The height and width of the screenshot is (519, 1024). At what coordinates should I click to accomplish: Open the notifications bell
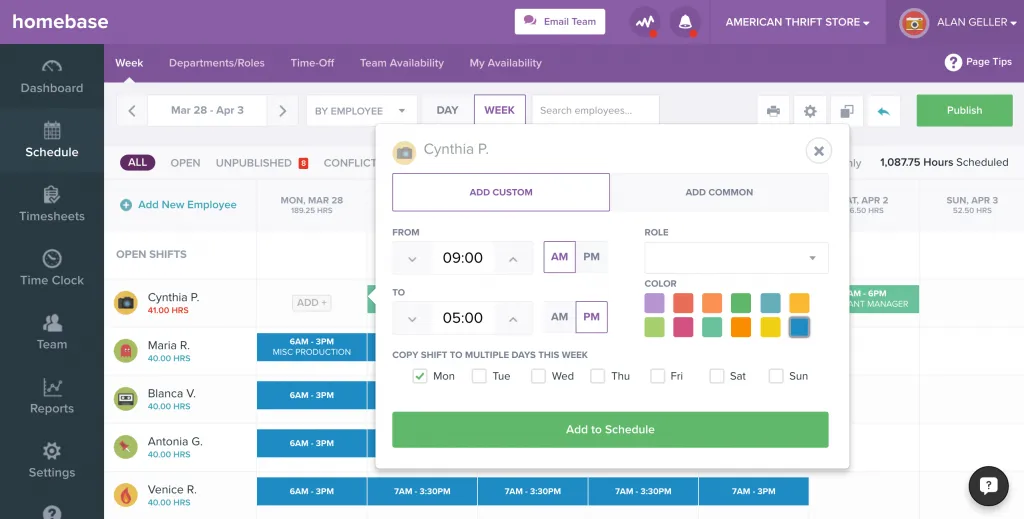pos(685,22)
